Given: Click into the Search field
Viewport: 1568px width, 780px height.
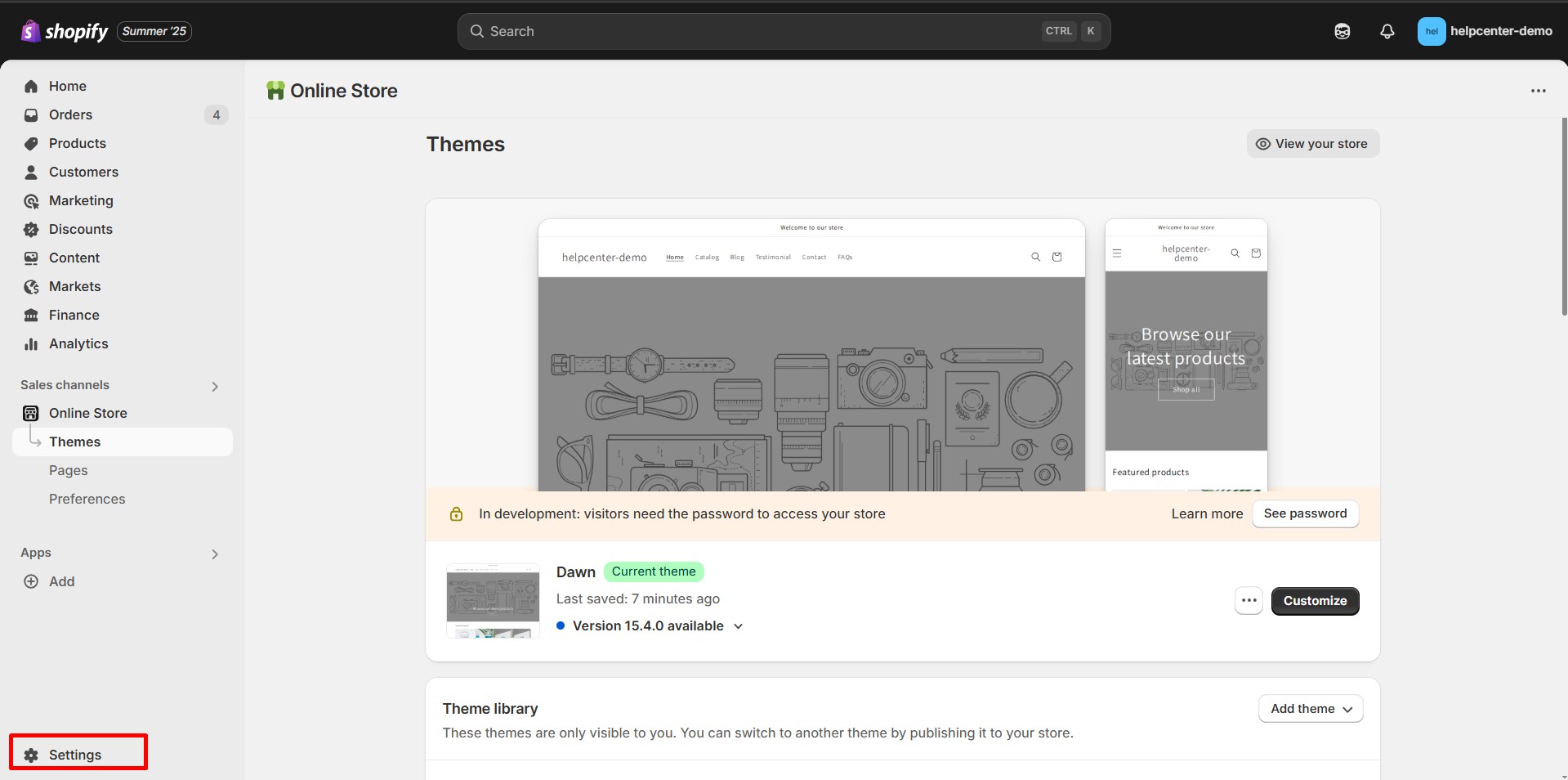Looking at the screenshot, I should click(760, 32).
